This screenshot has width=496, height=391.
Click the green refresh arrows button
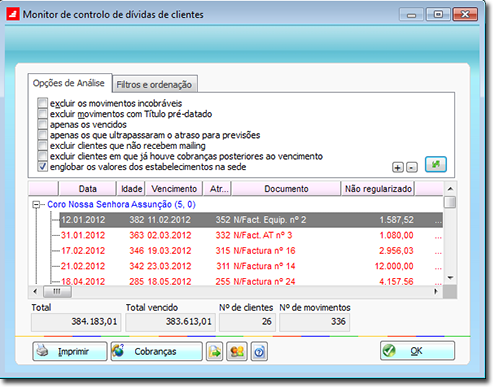point(436,164)
